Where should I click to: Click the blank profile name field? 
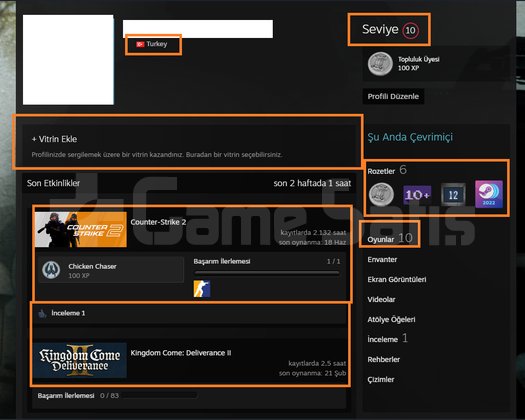coord(198,29)
